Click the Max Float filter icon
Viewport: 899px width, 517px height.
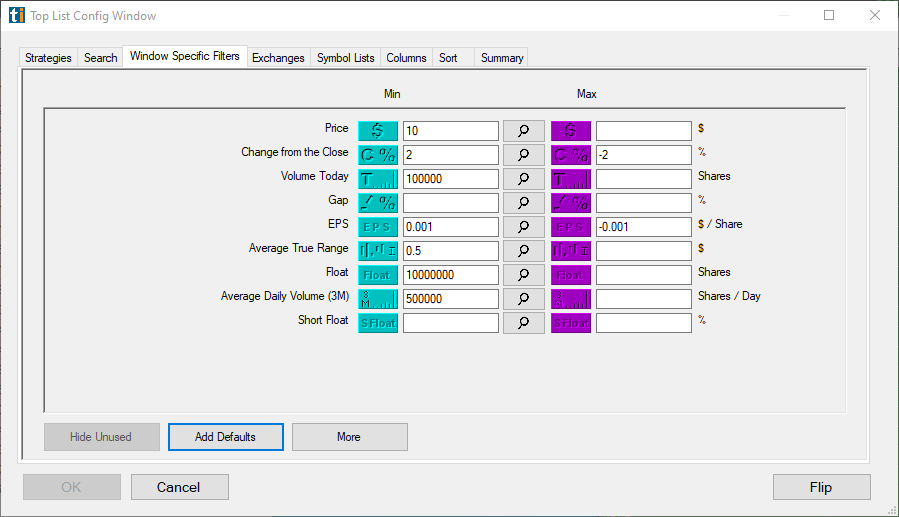570,275
